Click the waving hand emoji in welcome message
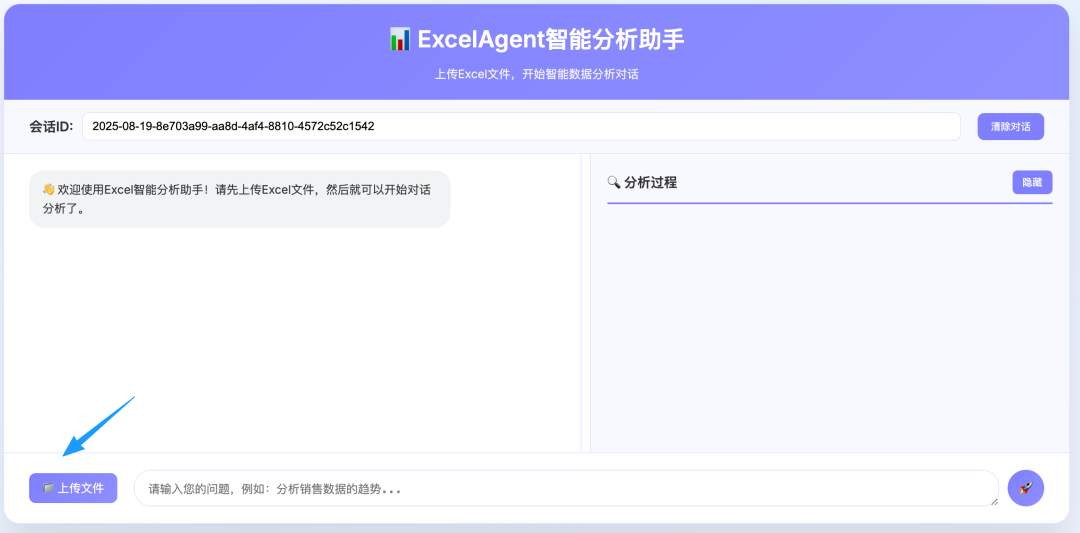This screenshot has width=1080, height=533. click(x=48, y=189)
